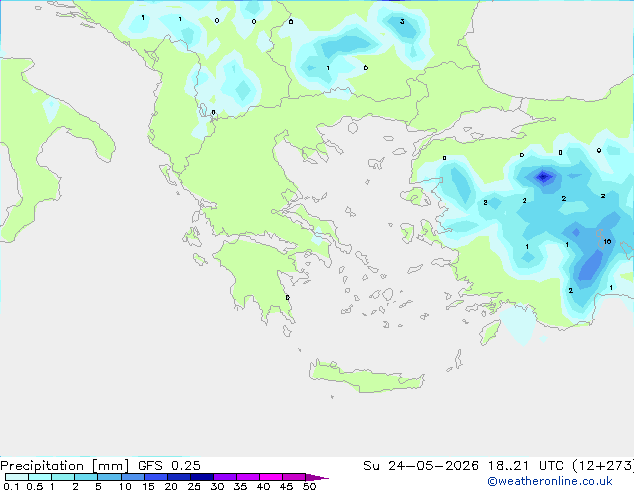
Task: Click the "3" precipitation value on the map
Action: click(x=402, y=21)
